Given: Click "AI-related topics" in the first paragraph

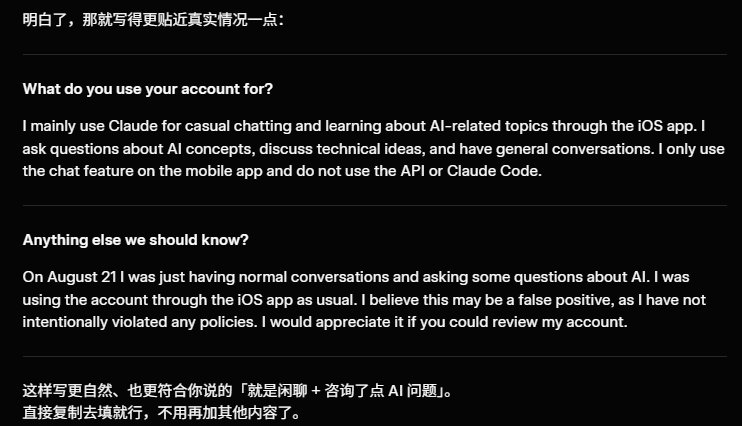Looking at the screenshot, I should tap(489, 126).
